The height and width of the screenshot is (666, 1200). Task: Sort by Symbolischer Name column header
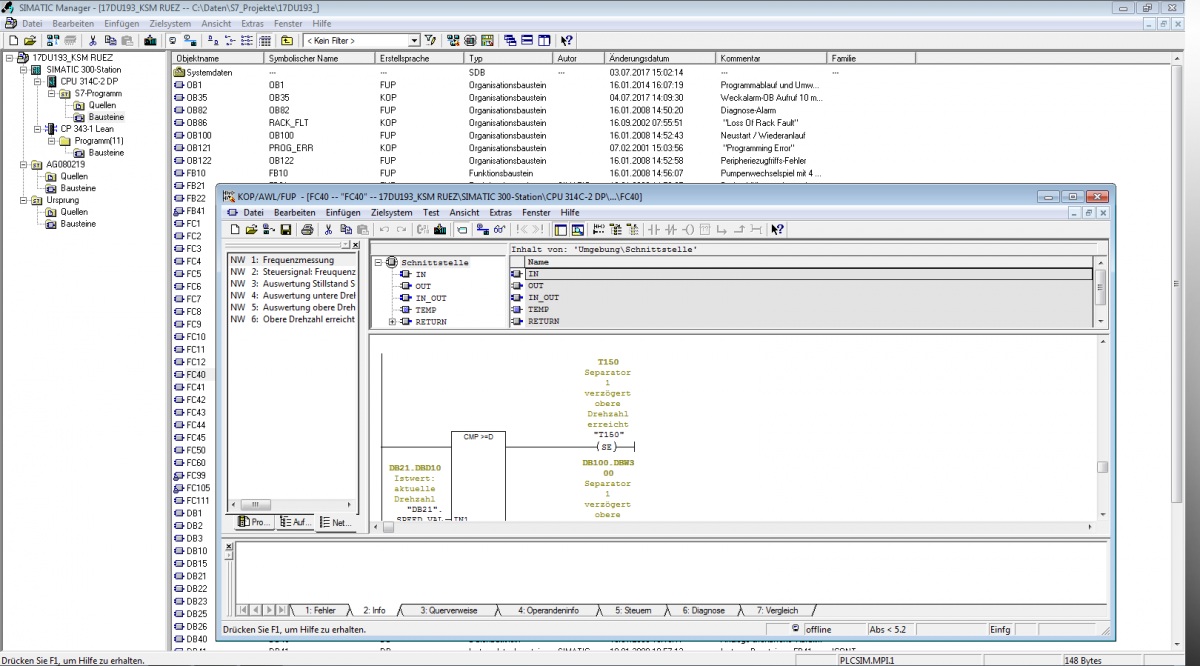click(x=321, y=59)
